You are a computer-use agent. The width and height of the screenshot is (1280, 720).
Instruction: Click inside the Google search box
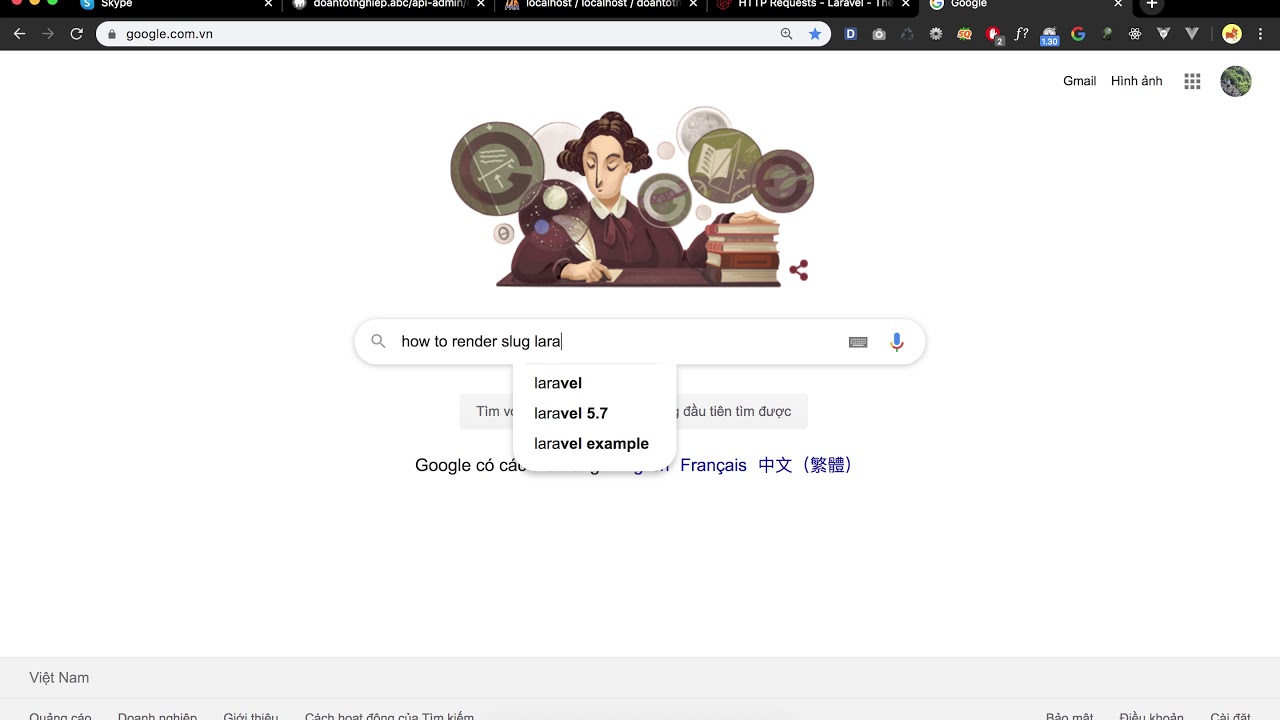tap(620, 341)
